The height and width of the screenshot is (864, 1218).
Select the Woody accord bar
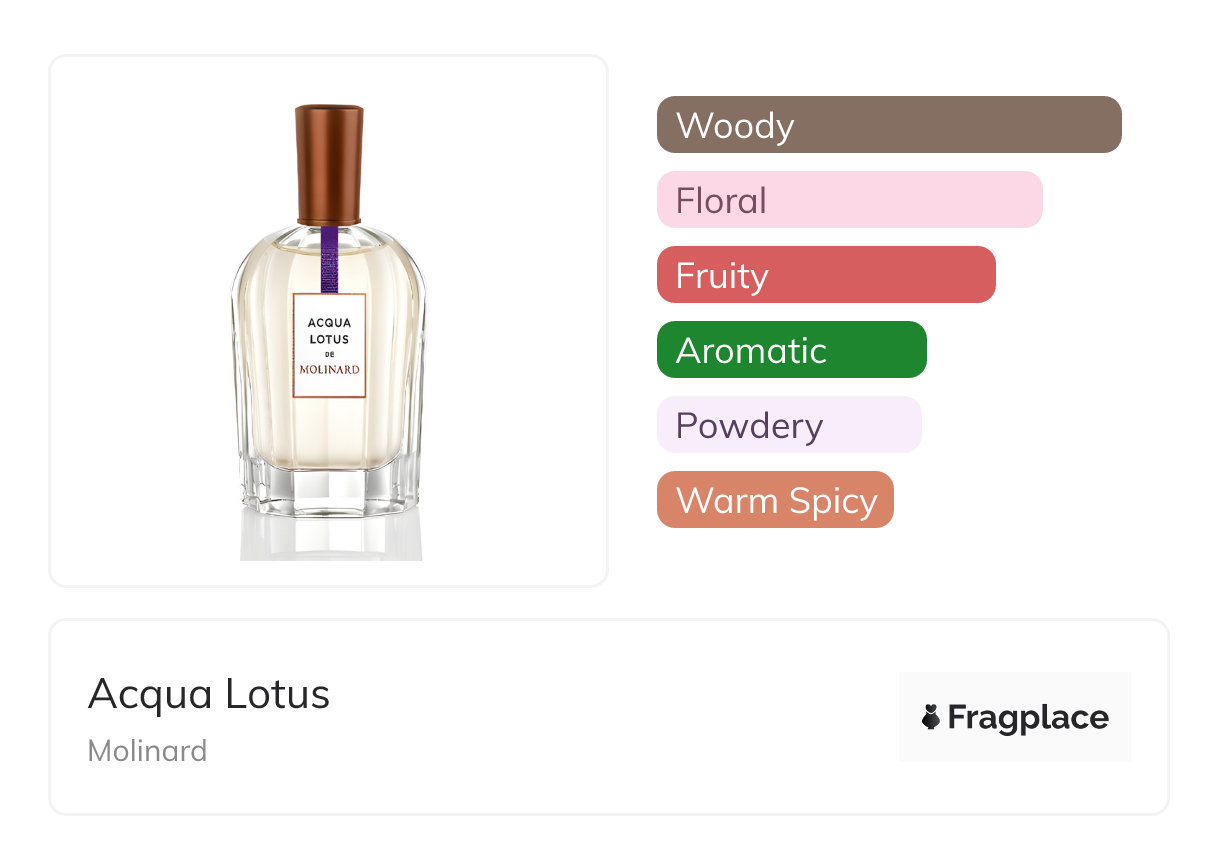pyautogui.click(x=888, y=125)
